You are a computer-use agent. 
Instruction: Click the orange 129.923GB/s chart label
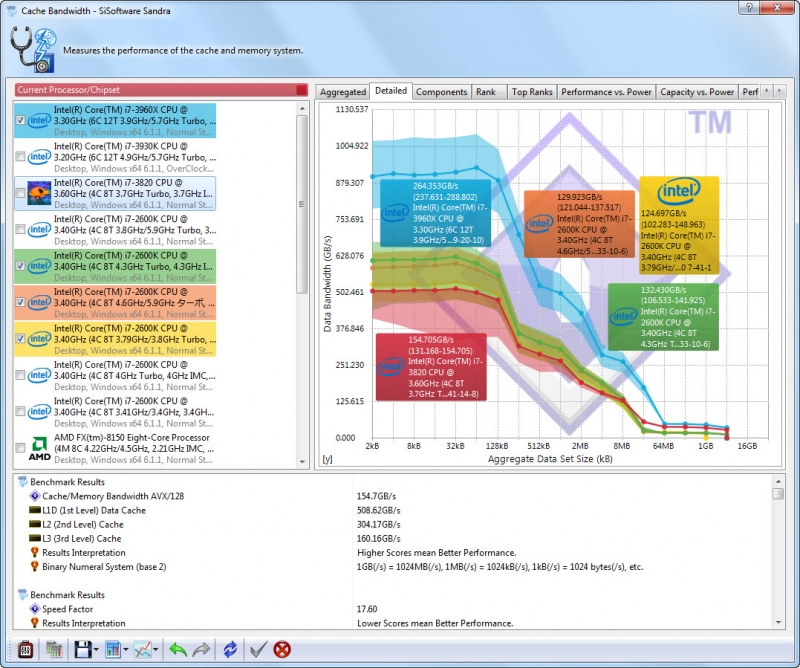[x=580, y=224]
